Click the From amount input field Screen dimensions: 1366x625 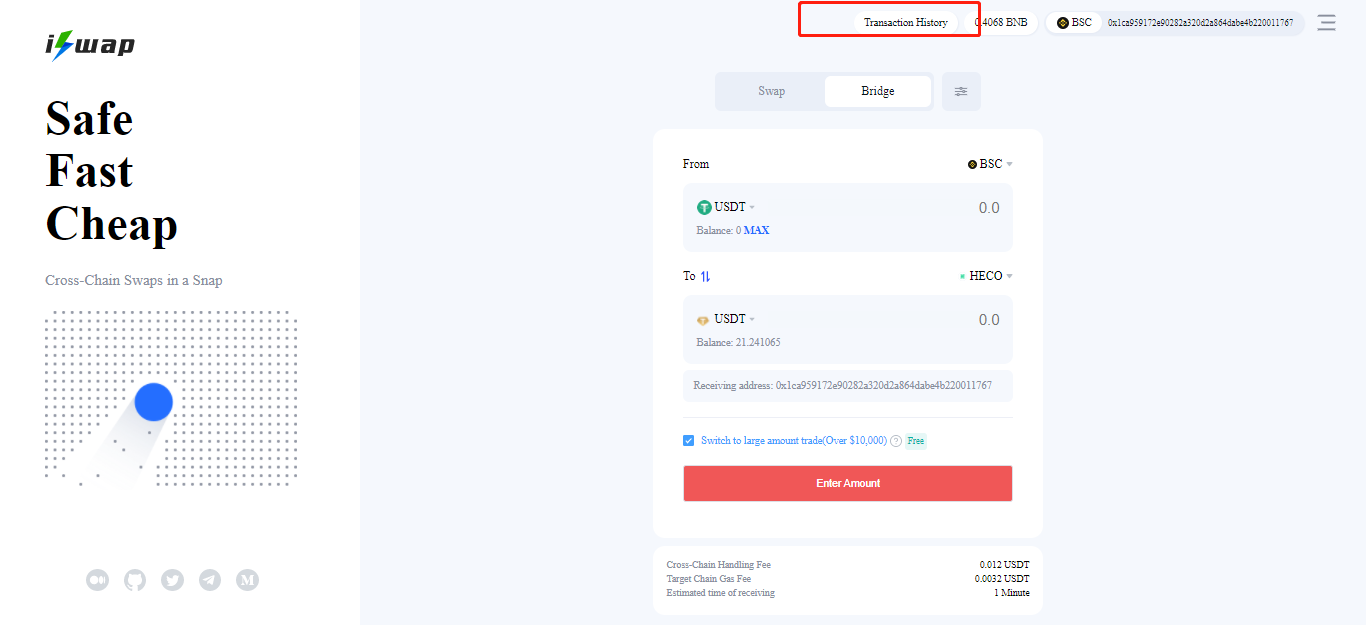tap(988, 208)
